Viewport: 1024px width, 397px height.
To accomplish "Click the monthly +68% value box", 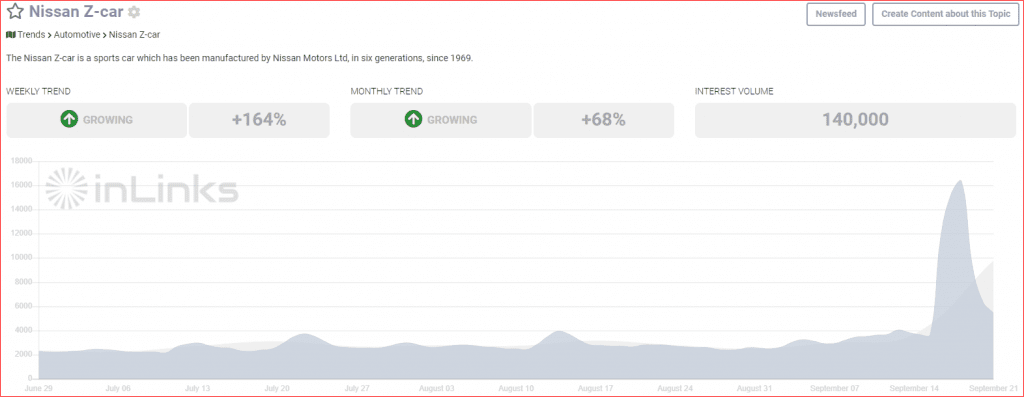I will tap(603, 120).
